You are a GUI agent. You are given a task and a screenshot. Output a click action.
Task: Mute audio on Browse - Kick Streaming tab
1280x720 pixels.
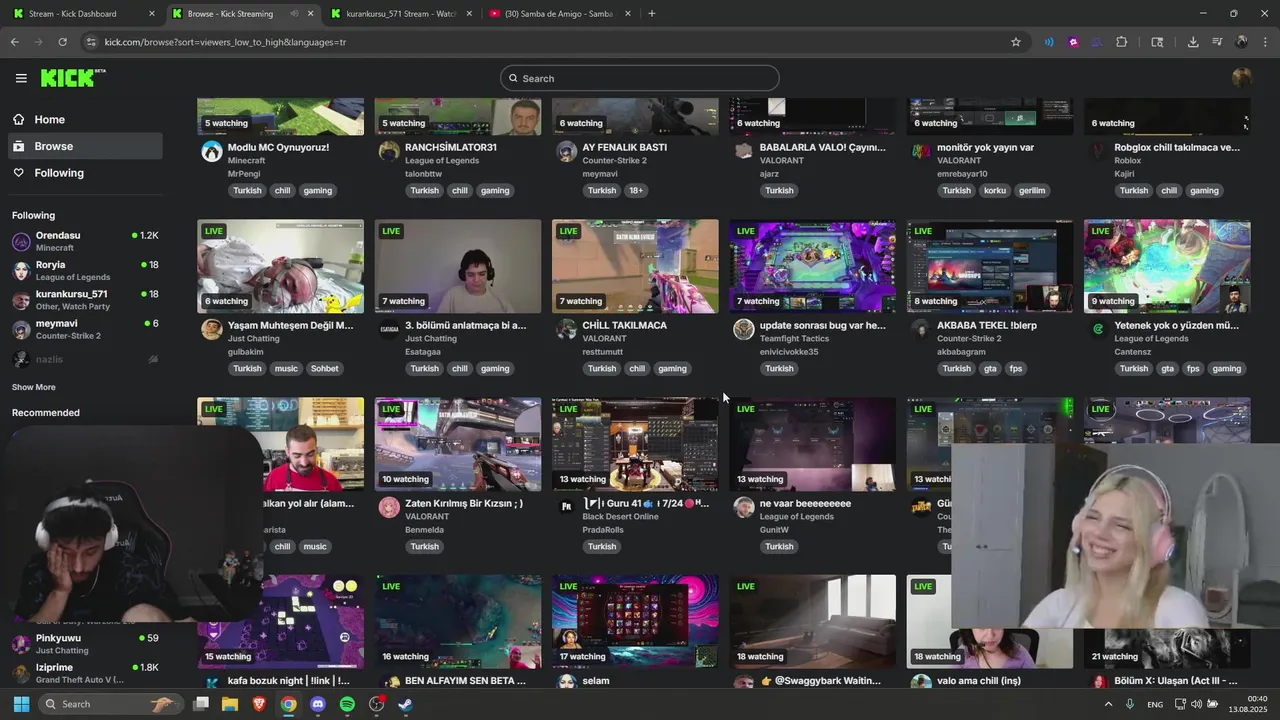pos(294,14)
